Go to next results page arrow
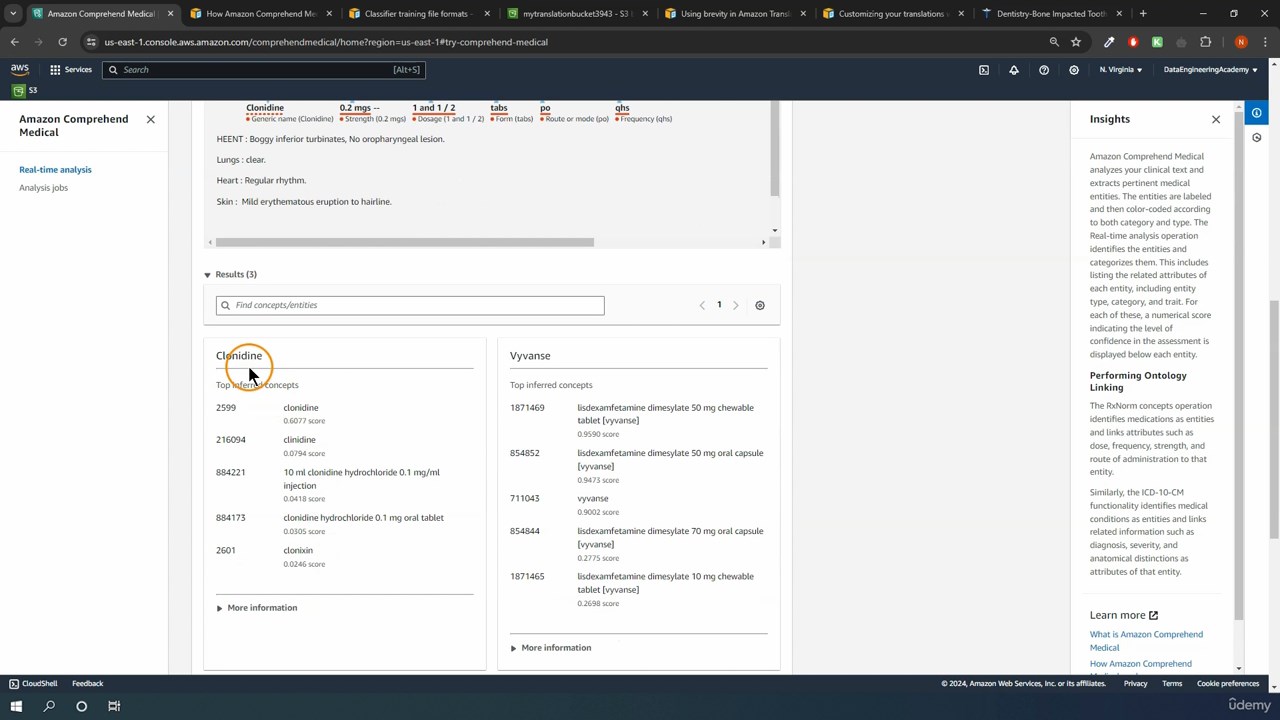The width and height of the screenshot is (1280, 720). pos(736,305)
